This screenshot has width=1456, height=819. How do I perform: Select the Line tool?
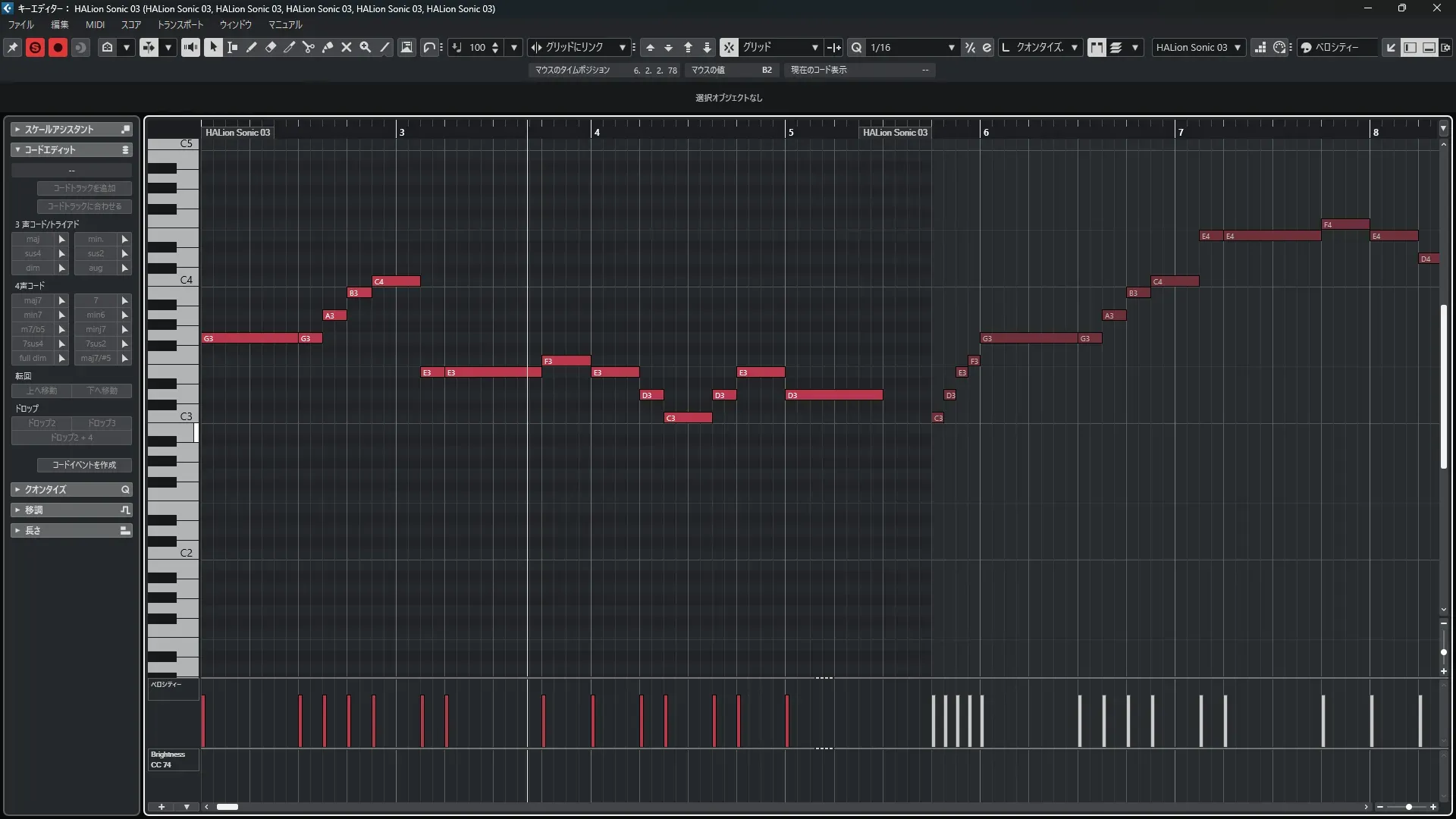tap(385, 47)
